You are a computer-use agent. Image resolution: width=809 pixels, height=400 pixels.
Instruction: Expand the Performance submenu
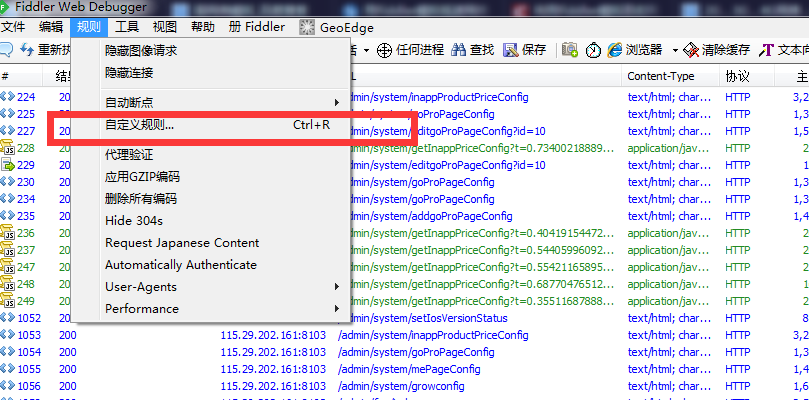[x=211, y=309]
